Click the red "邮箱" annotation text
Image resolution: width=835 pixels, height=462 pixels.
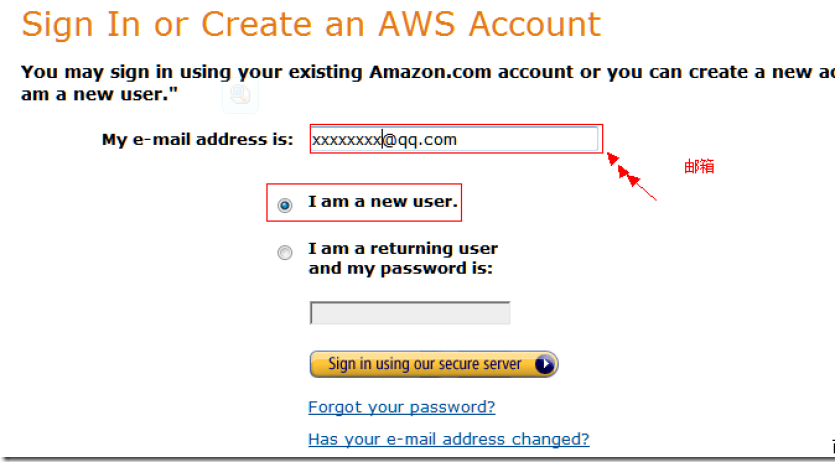(699, 167)
